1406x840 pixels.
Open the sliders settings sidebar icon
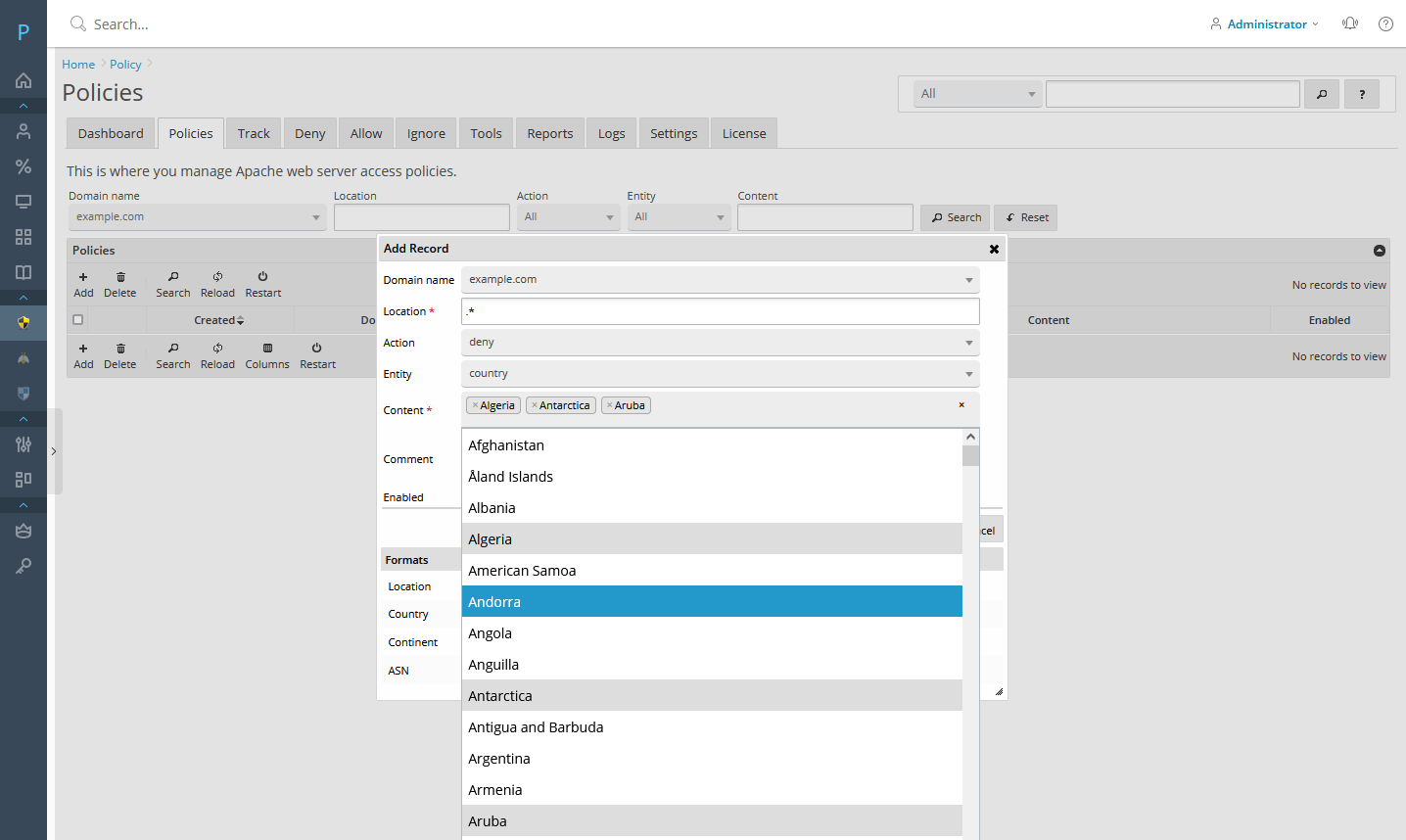pyautogui.click(x=23, y=444)
